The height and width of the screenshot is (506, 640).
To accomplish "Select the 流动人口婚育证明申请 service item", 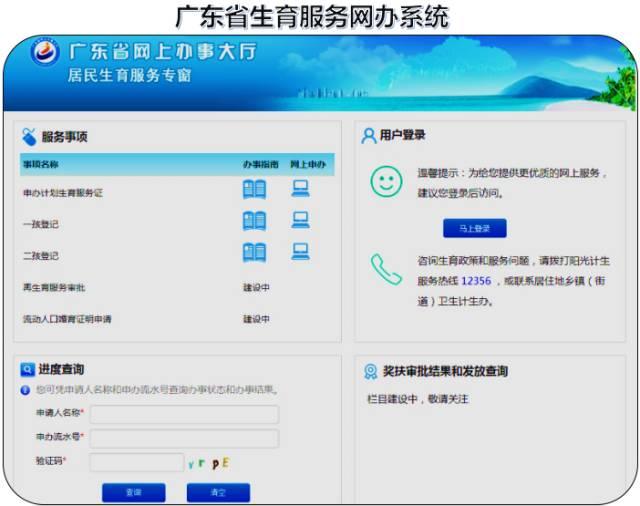I will point(67,319).
